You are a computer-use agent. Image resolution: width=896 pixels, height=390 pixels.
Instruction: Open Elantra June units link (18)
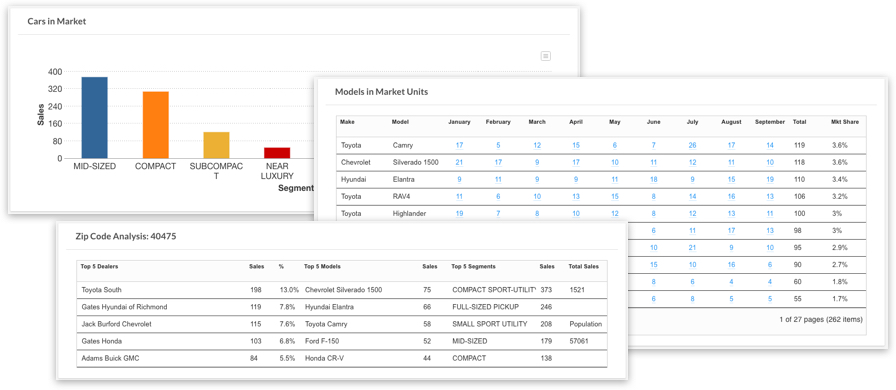tap(654, 180)
